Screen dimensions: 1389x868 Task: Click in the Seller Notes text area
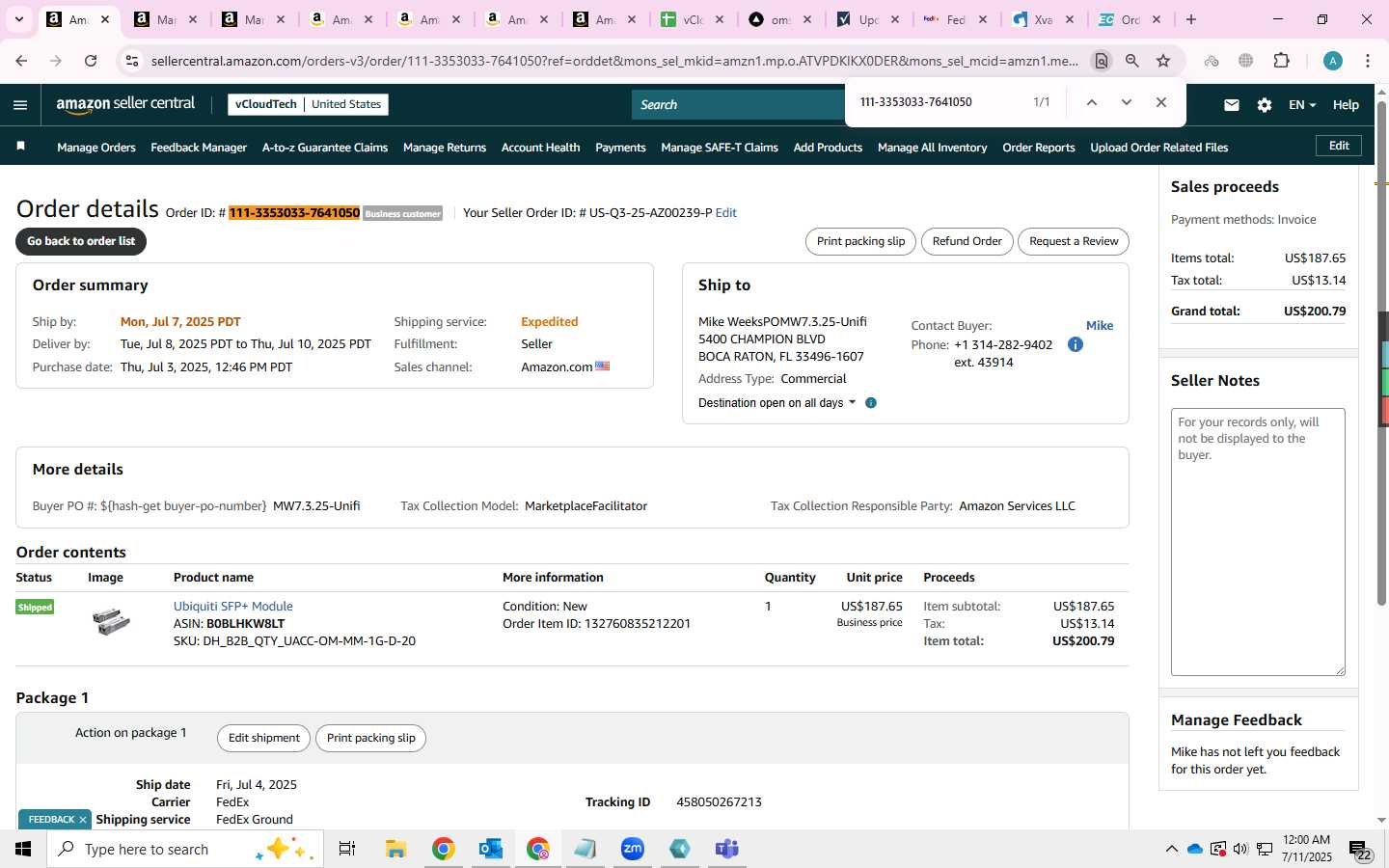coord(1258,542)
